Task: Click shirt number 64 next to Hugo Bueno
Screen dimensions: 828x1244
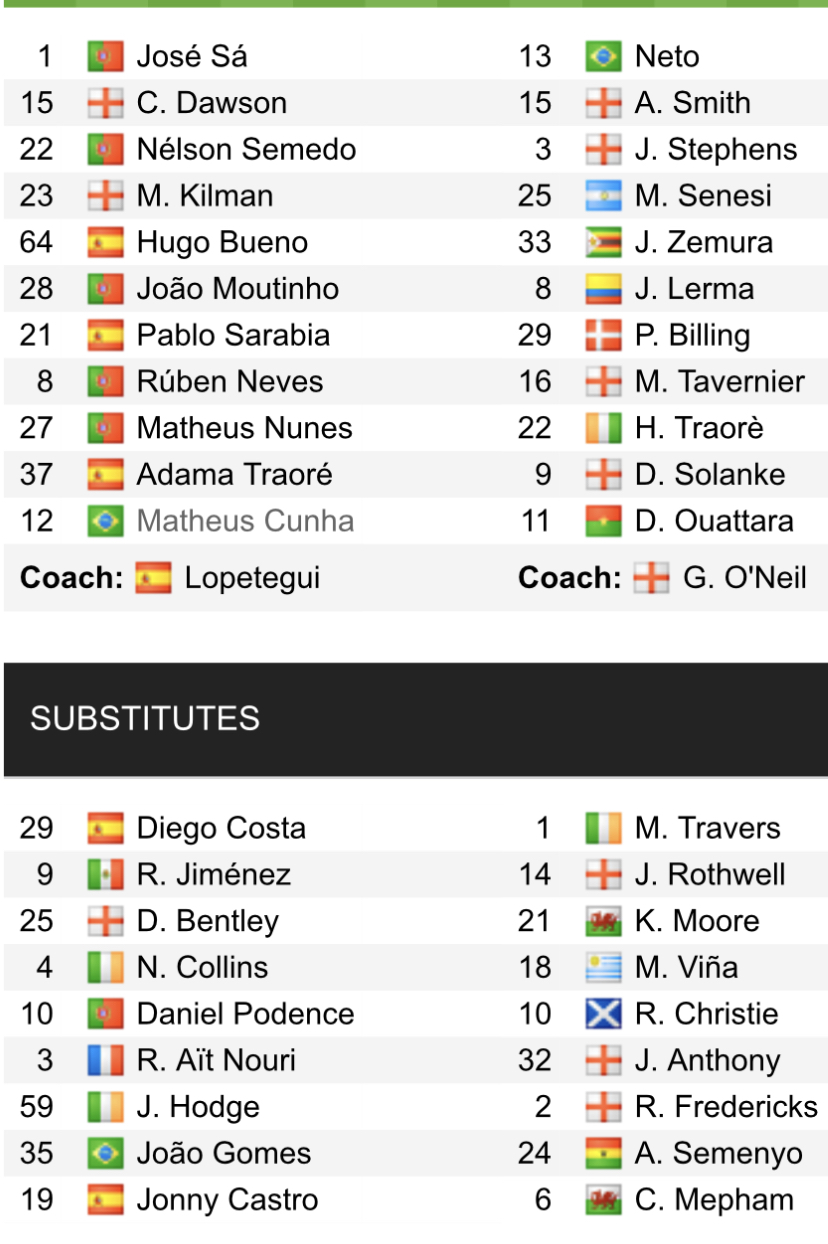Action: coord(37,242)
